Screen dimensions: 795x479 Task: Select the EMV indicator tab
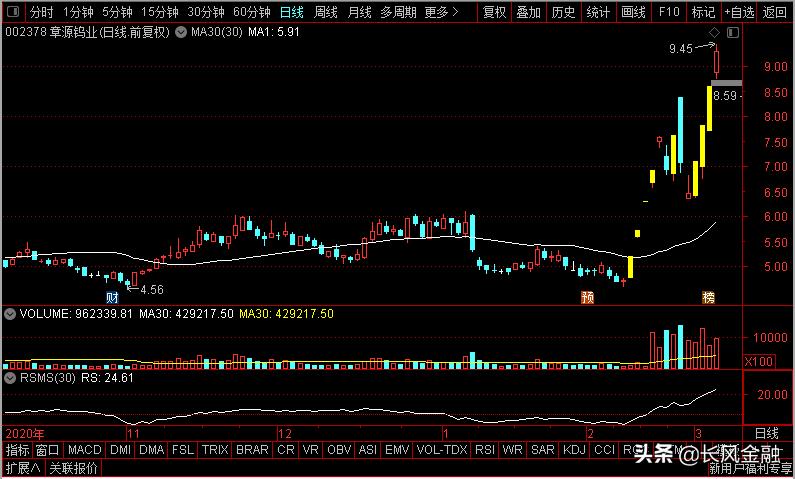[397, 449]
